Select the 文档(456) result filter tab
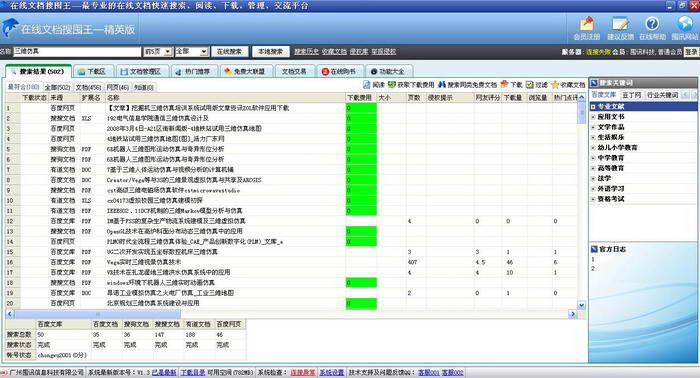This screenshot has height=378, width=700. pos(88,87)
